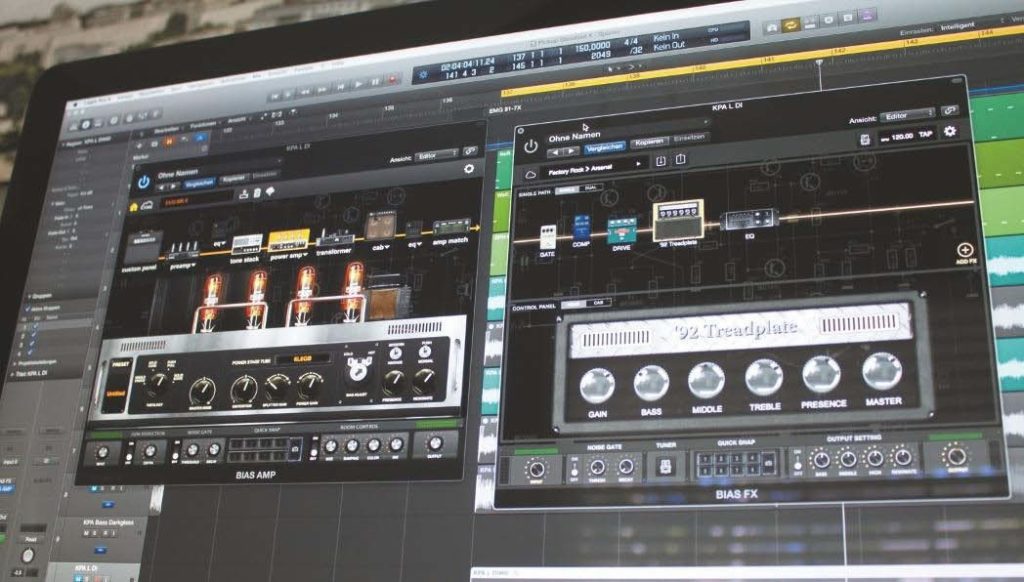Screen dimensions: 1024x582
Task: Click the red record button in Logic transport
Action: coord(392,80)
